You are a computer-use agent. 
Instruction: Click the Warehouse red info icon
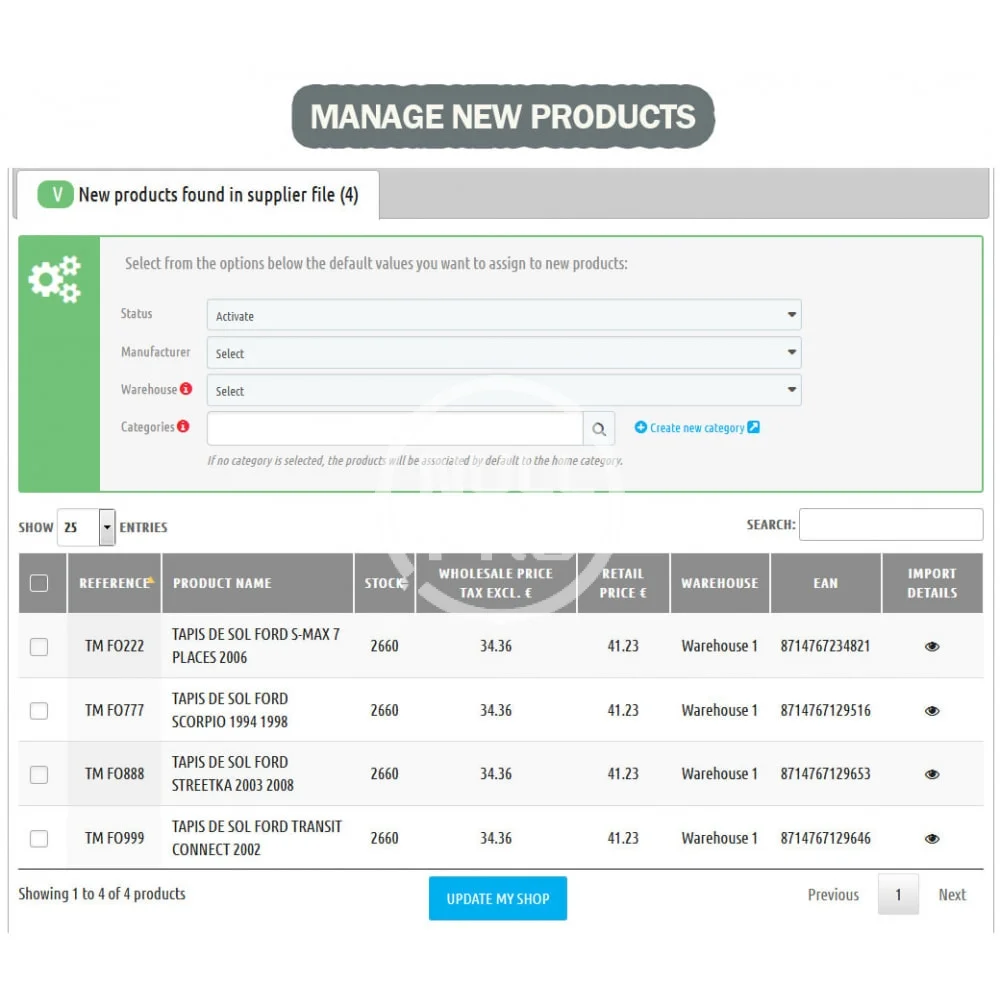tap(185, 390)
